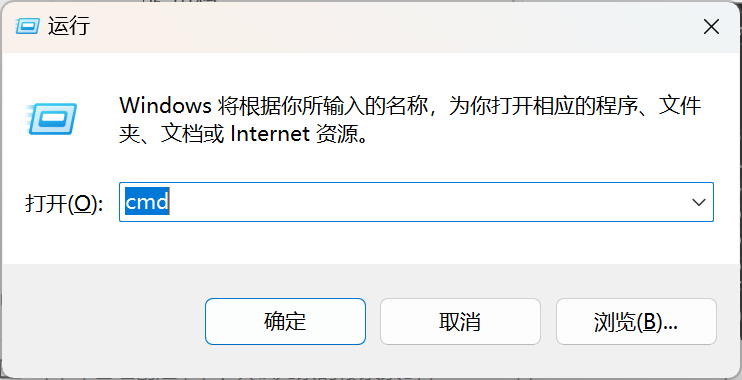Click the small Run icon in title bar
This screenshot has height=380, width=742.
[27, 26]
